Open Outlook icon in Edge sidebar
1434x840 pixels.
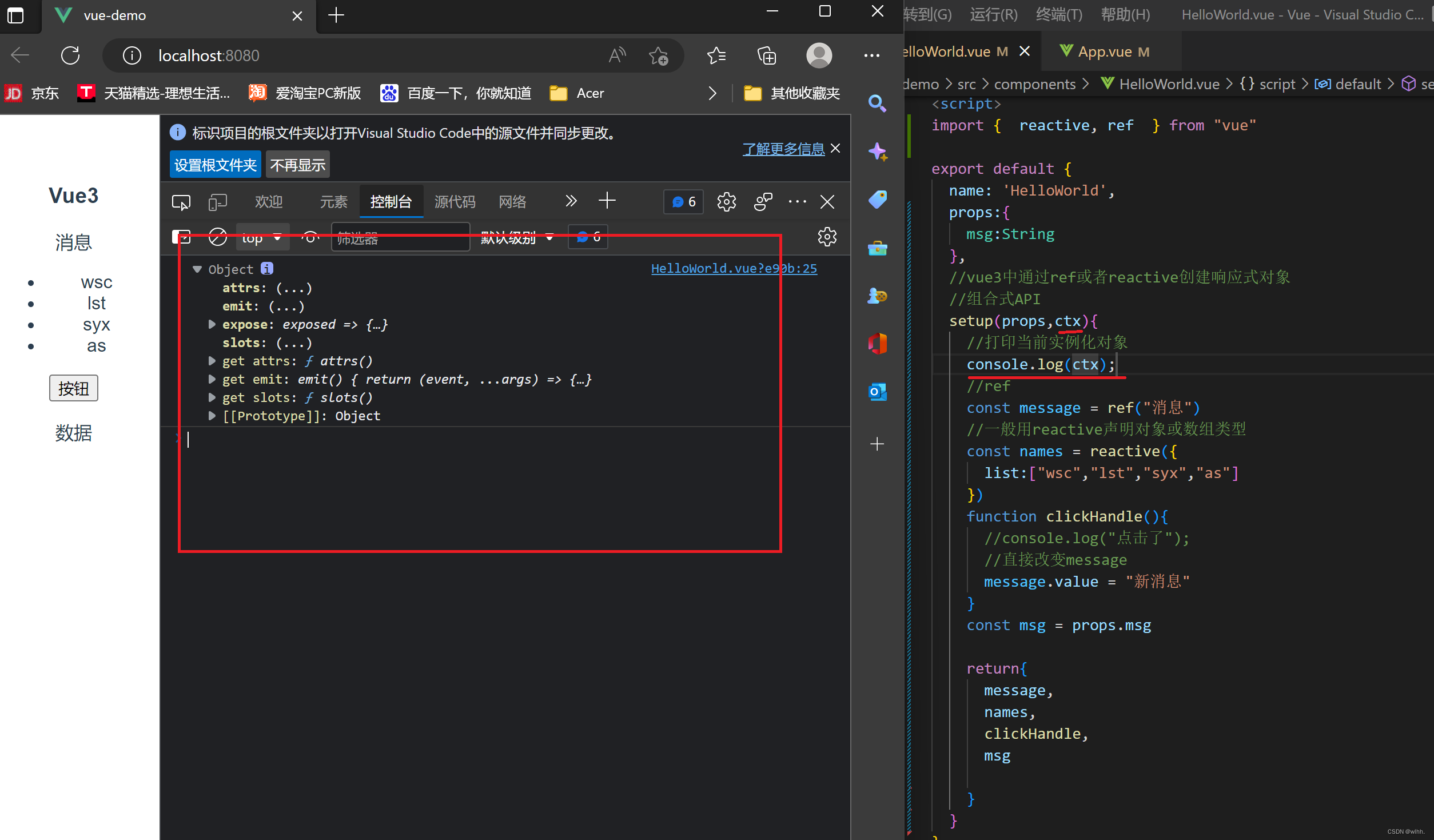(x=877, y=392)
